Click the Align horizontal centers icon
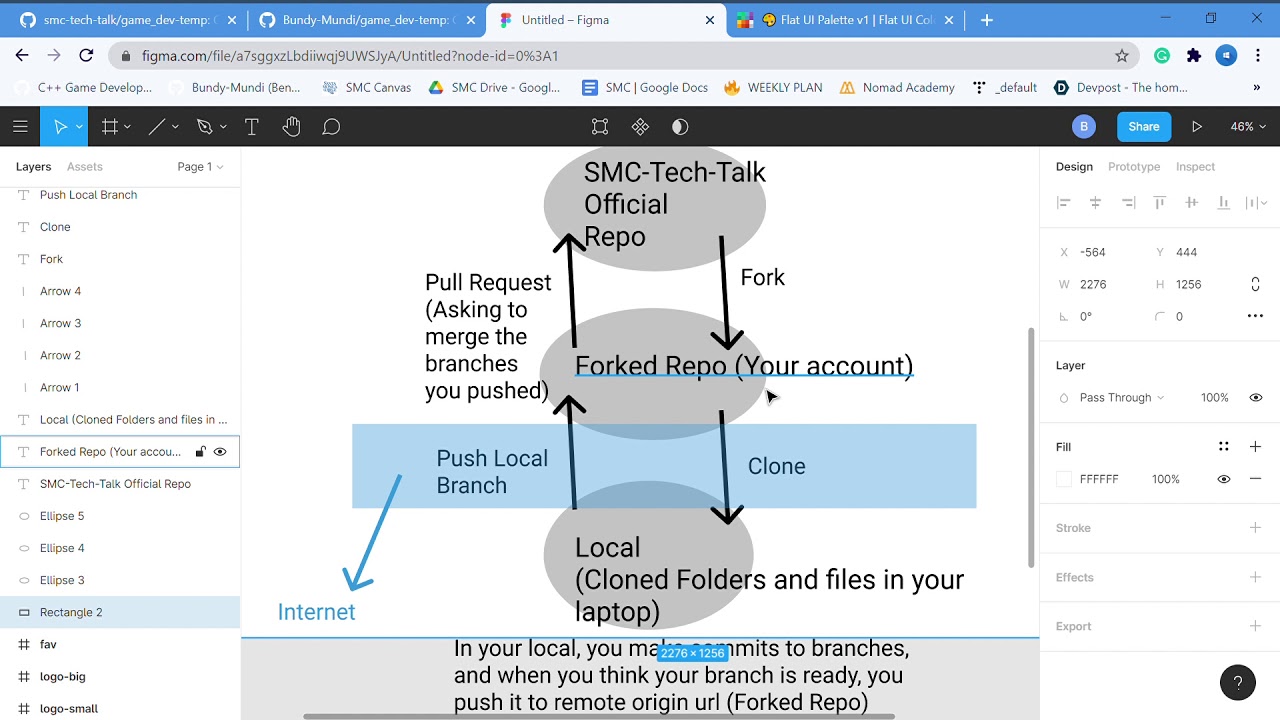 (x=1096, y=203)
